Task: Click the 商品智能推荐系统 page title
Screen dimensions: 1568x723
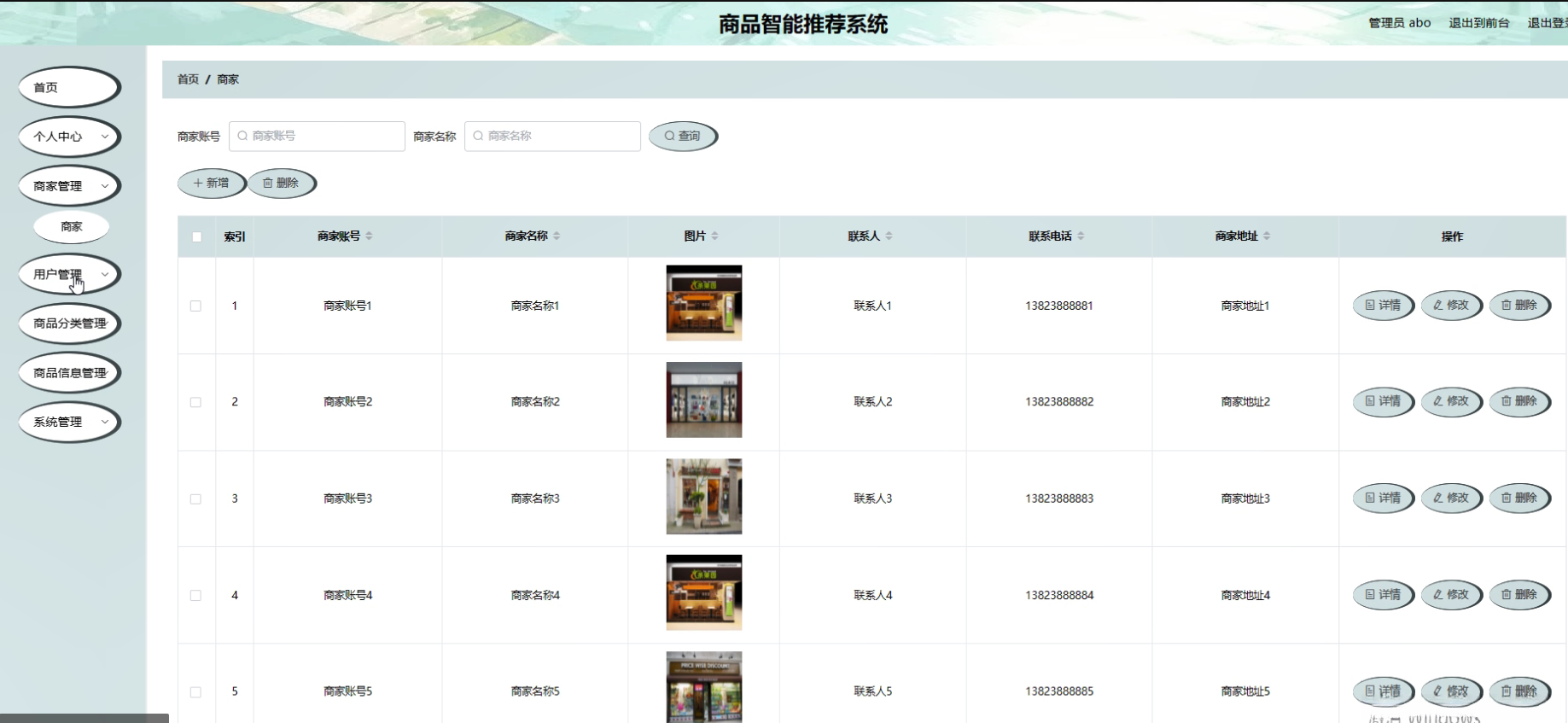Action: (803, 24)
